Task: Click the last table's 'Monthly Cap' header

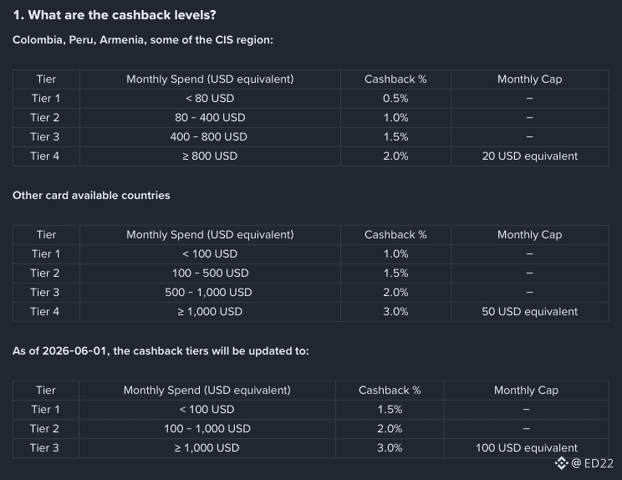Action: (x=526, y=390)
